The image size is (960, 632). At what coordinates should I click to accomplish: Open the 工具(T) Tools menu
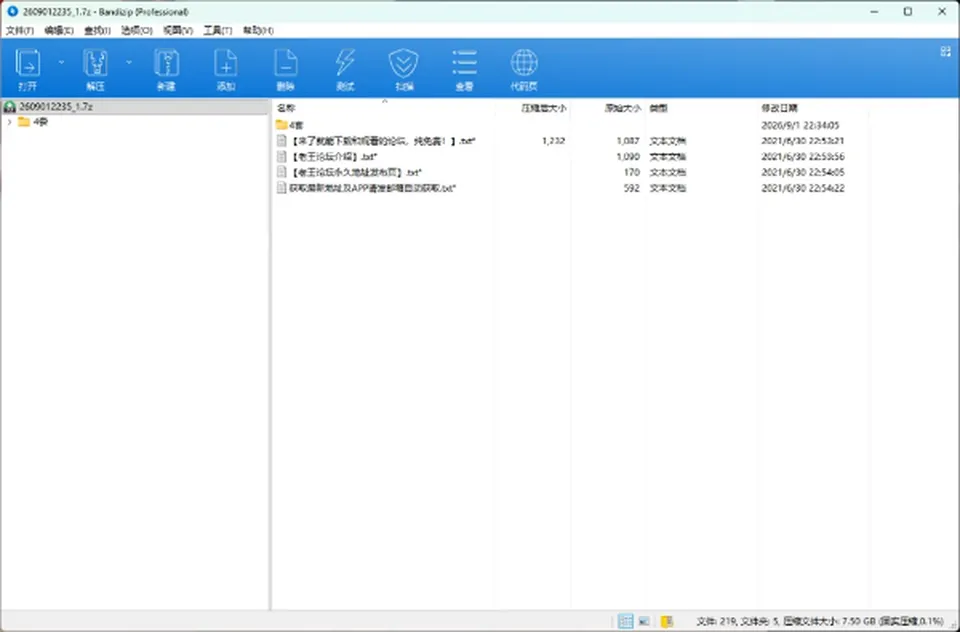coord(217,30)
